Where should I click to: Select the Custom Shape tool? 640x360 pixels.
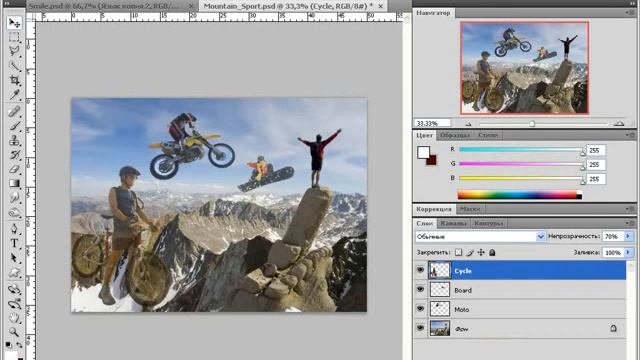coord(14,272)
